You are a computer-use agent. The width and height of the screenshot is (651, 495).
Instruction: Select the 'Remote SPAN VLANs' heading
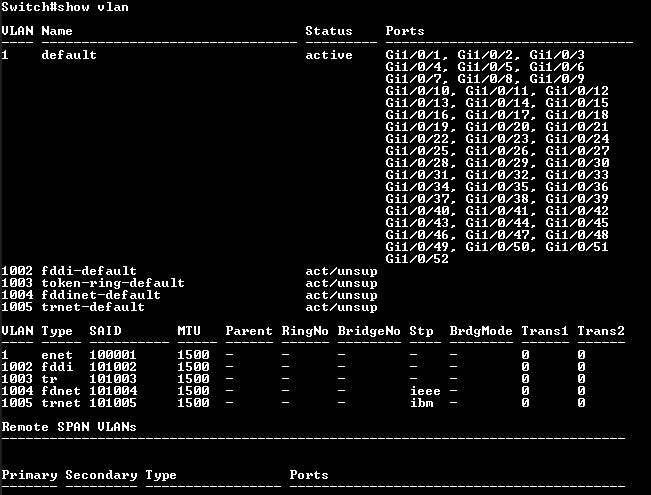(x=69, y=427)
